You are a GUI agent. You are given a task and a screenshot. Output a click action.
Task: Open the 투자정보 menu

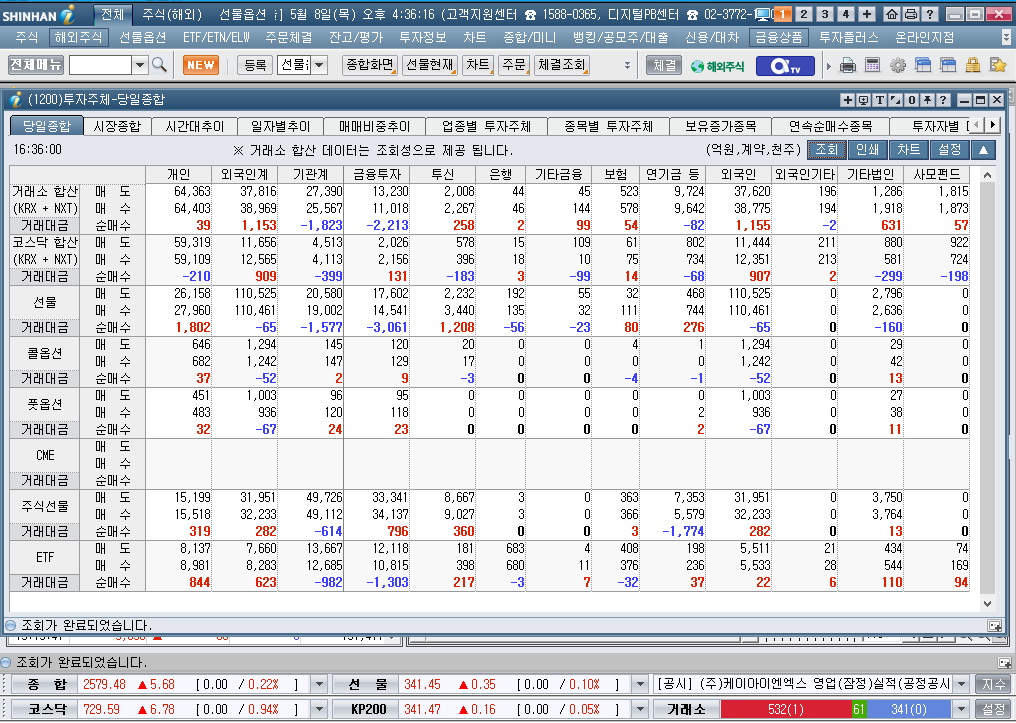pos(423,38)
